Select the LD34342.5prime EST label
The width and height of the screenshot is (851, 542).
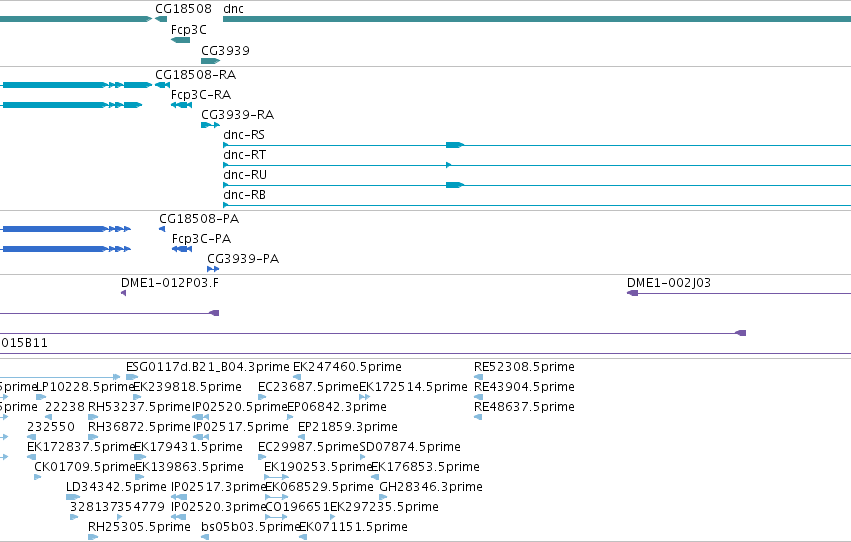pyautogui.click(x=116, y=487)
